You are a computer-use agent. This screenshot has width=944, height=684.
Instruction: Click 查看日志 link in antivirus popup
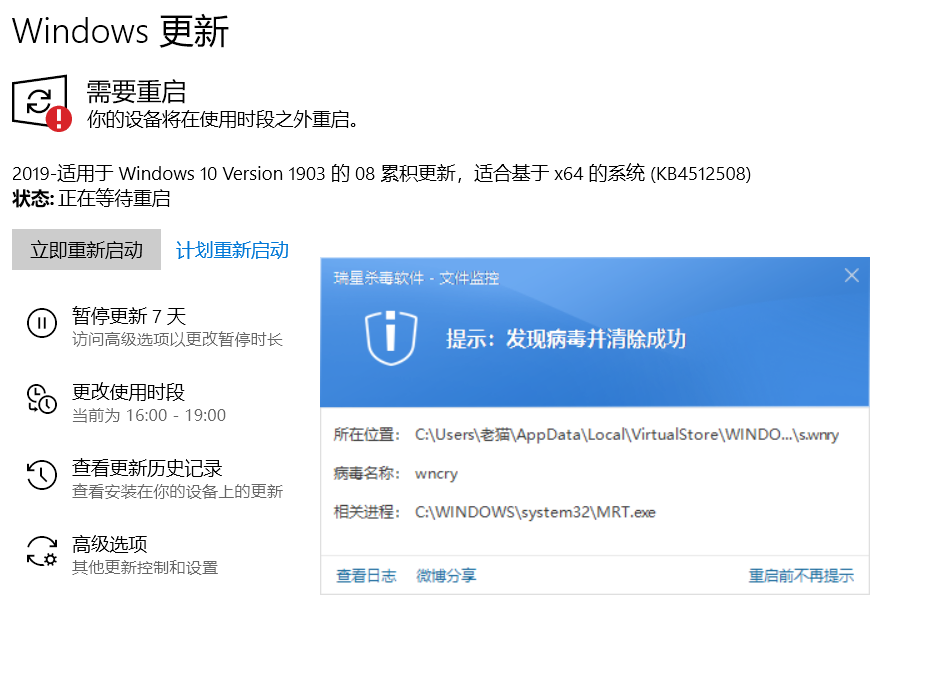(x=366, y=576)
